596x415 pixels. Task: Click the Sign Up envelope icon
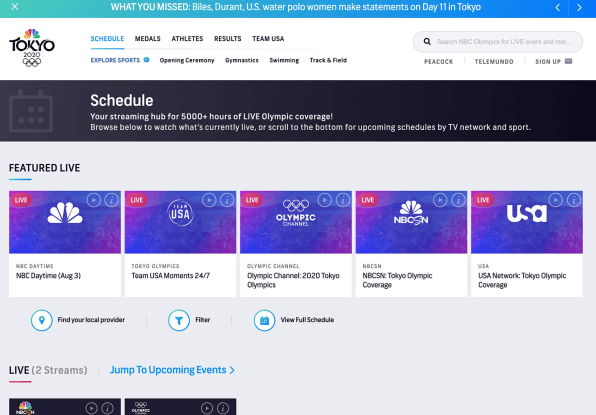tap(568, 61)
